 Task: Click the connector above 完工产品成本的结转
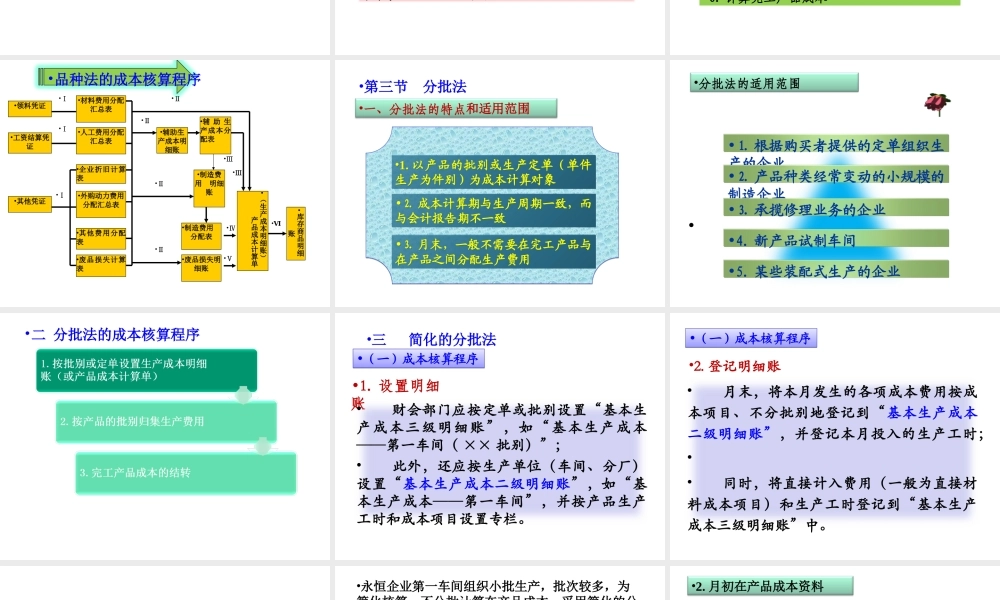[x=263, y=447]
